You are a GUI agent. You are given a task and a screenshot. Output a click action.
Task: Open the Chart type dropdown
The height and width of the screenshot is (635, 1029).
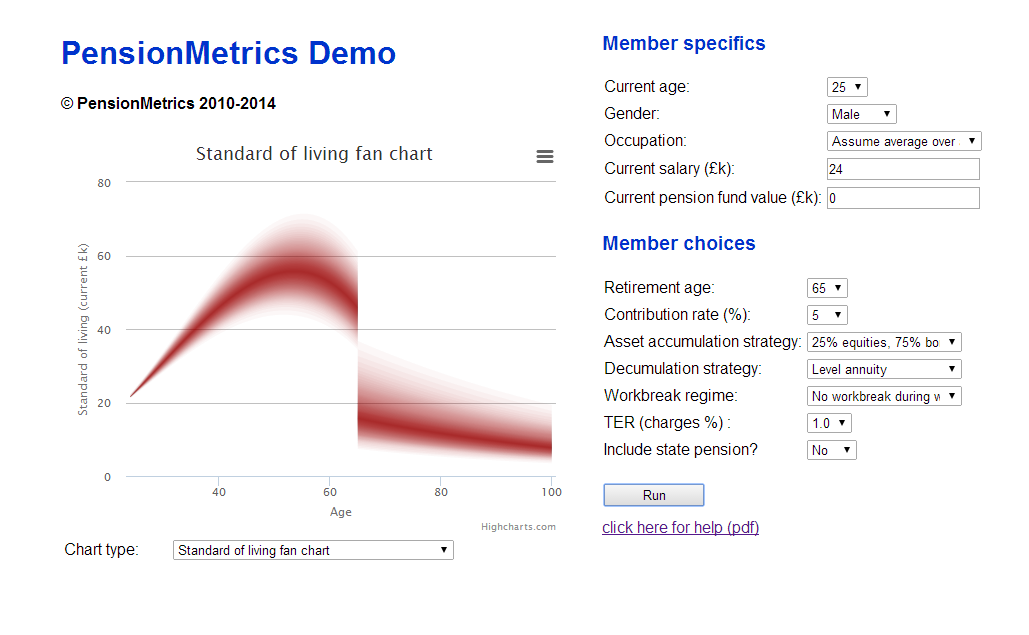click(x=313, y=550)
